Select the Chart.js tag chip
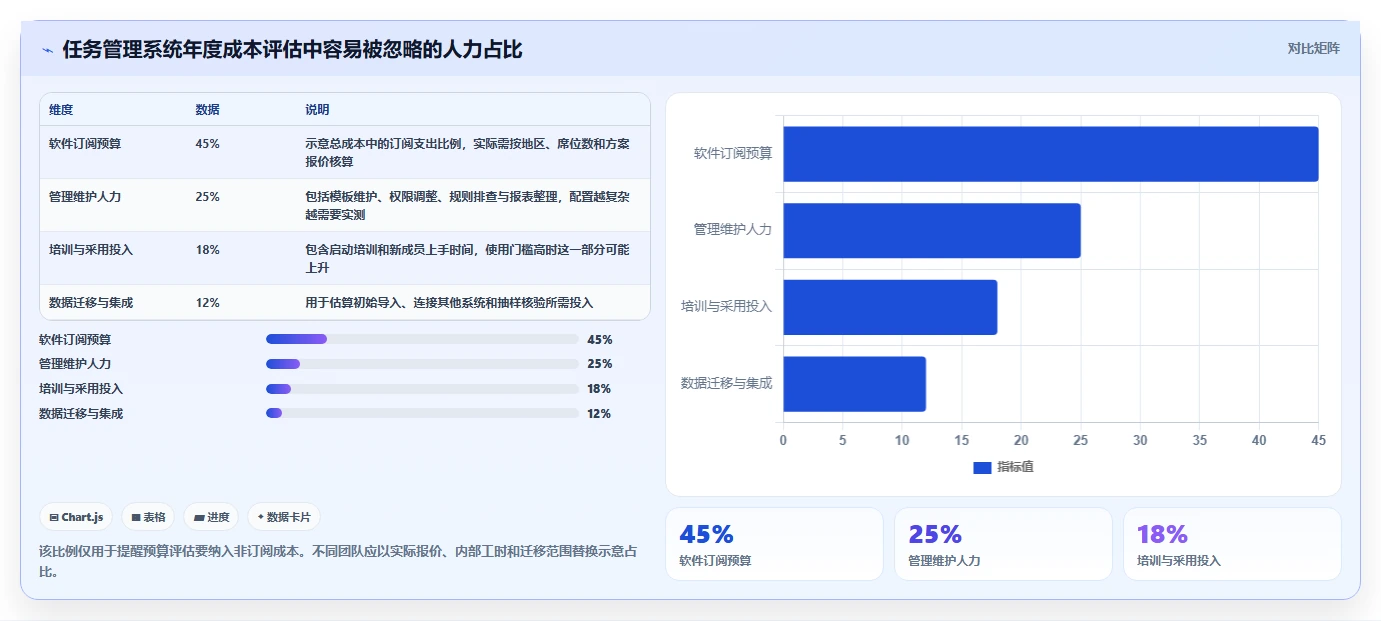 77,517
